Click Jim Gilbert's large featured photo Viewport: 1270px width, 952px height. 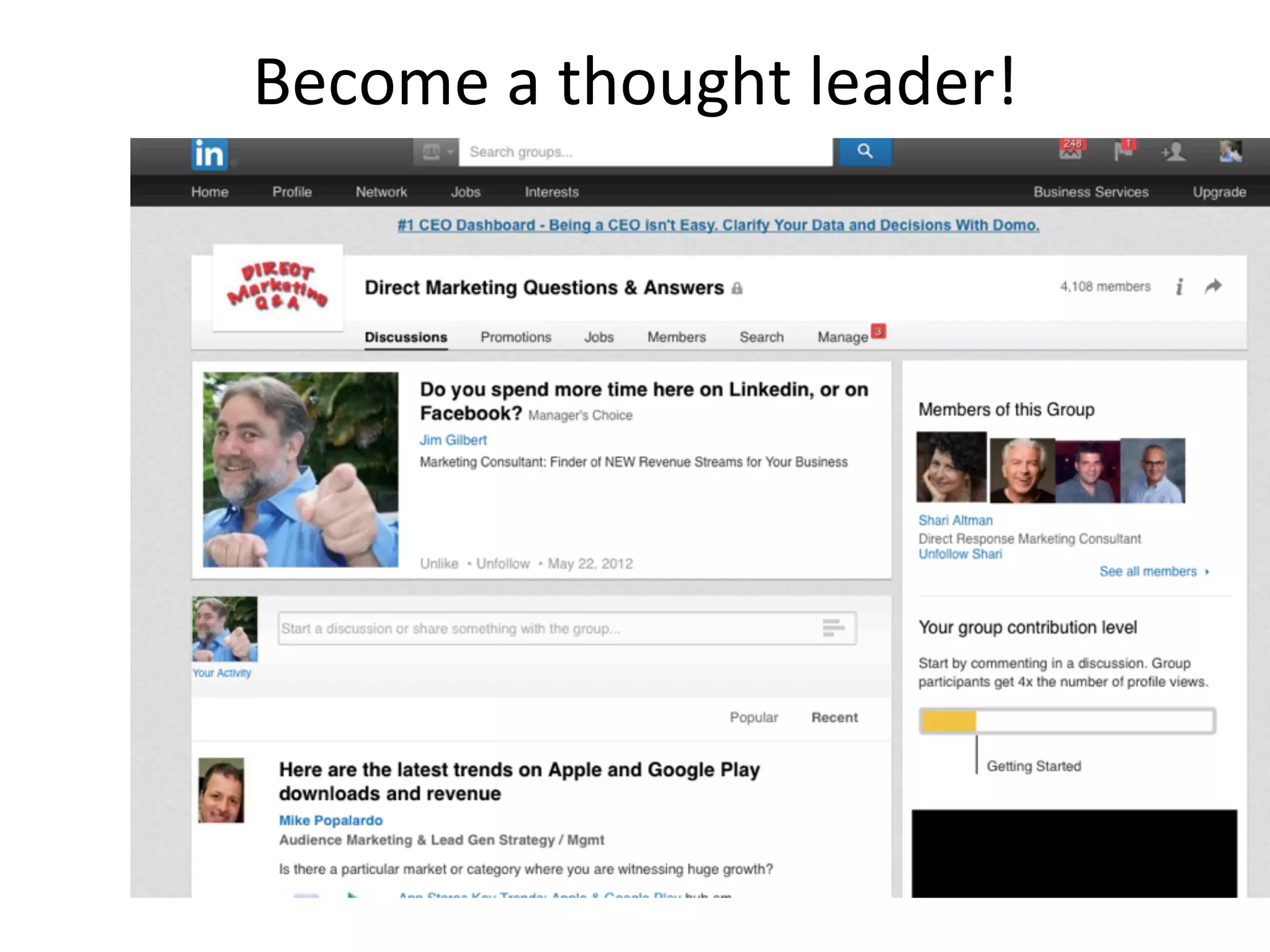(301, 469)
